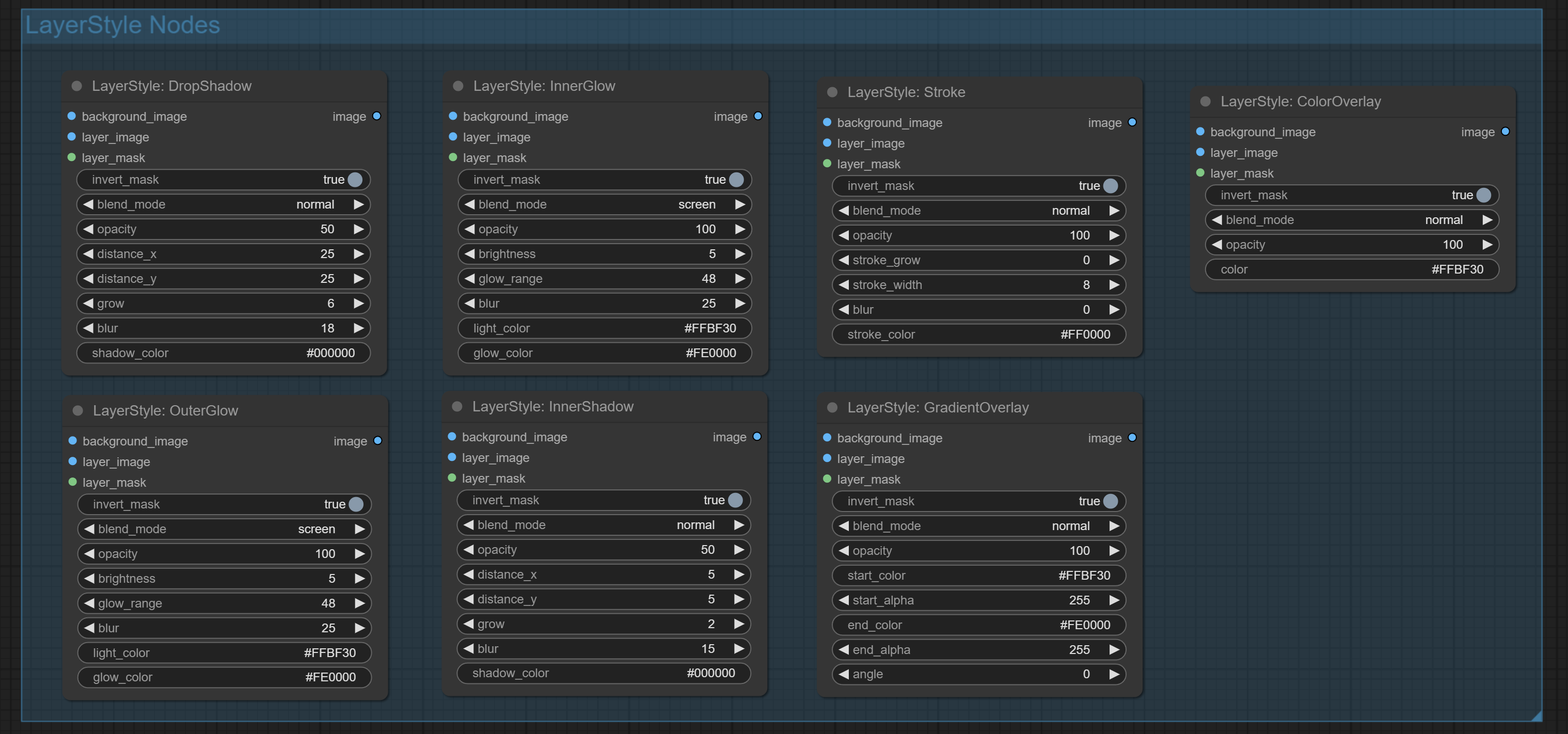
Task: Click the ColorOverlay node's layer_mask input port
Action: [x=1200, y=173]
